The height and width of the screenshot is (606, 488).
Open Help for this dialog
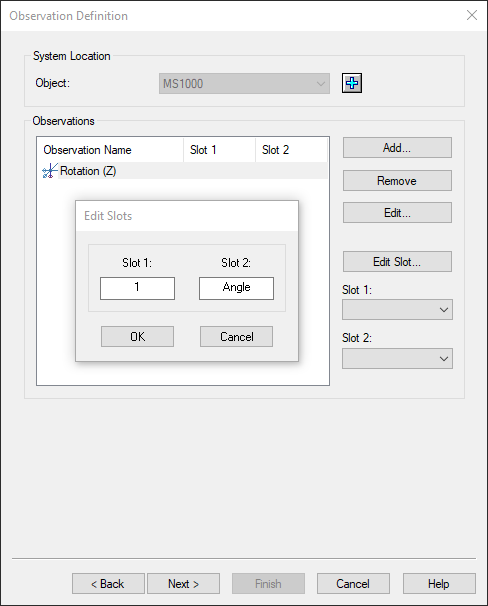[439, 584]
